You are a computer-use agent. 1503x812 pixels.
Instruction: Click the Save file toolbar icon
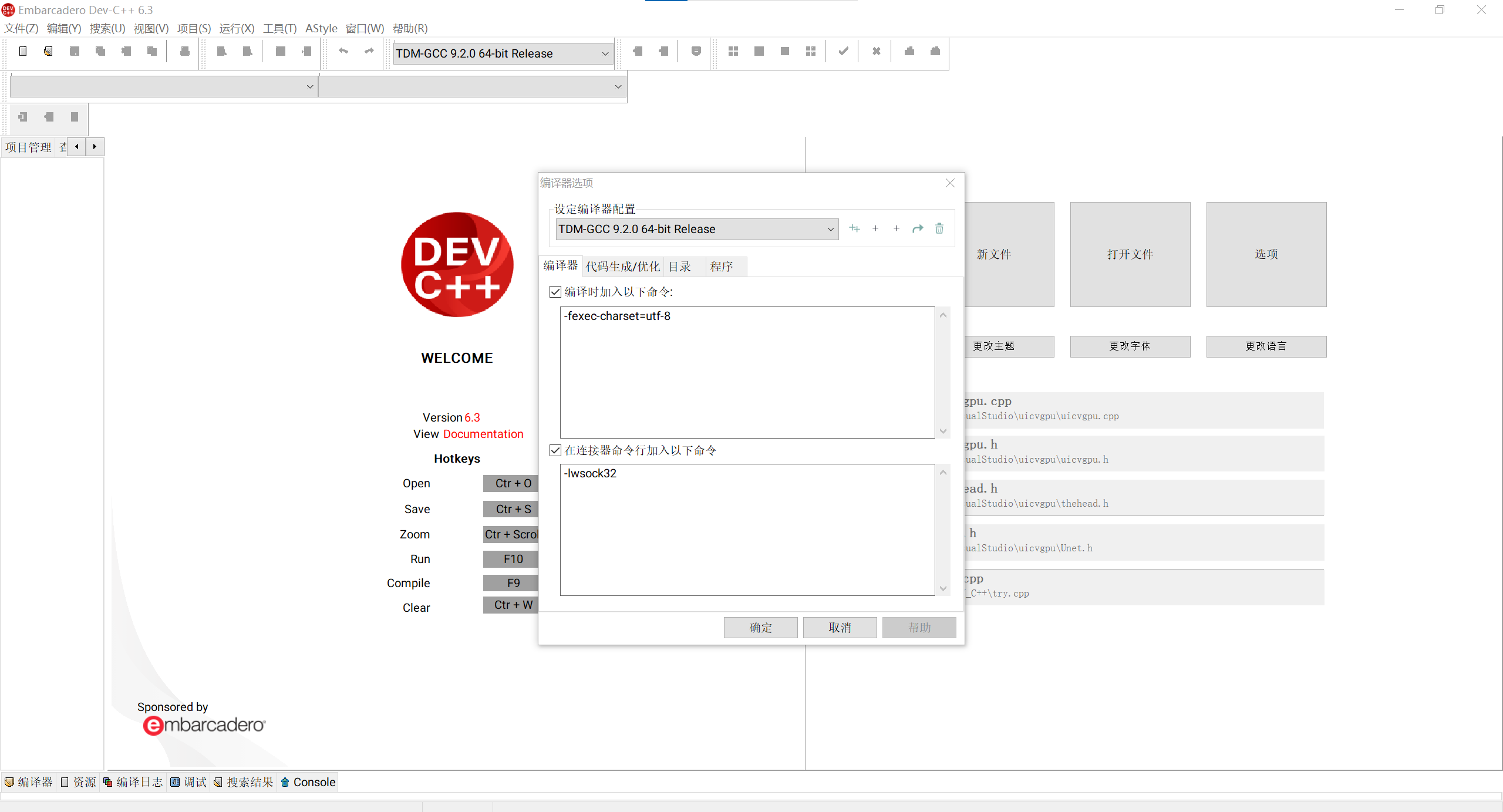click(x=75, y=51)
